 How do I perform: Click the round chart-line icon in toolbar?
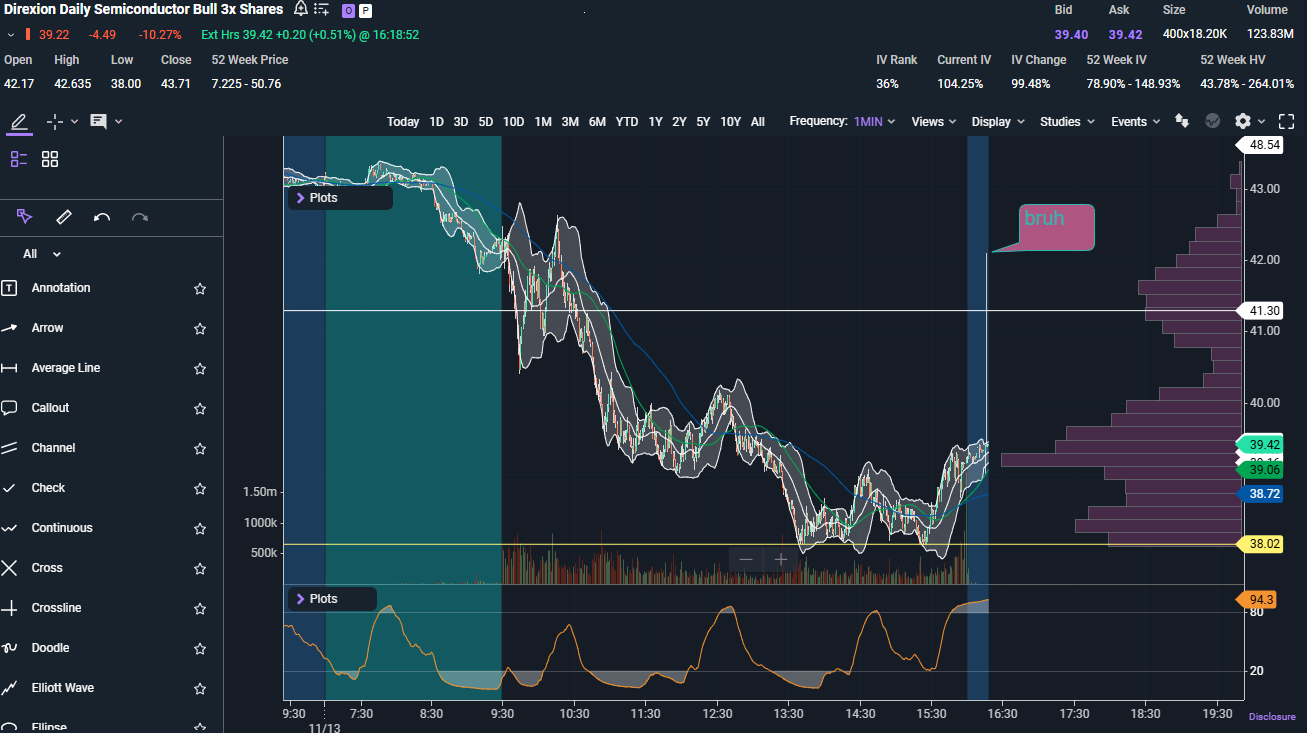click(1213, 121)
